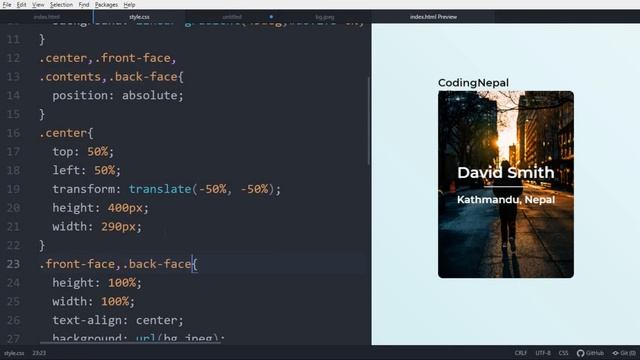Open the Find menu
The width and height of the screenshot is (640, 360).
[84, 5]
